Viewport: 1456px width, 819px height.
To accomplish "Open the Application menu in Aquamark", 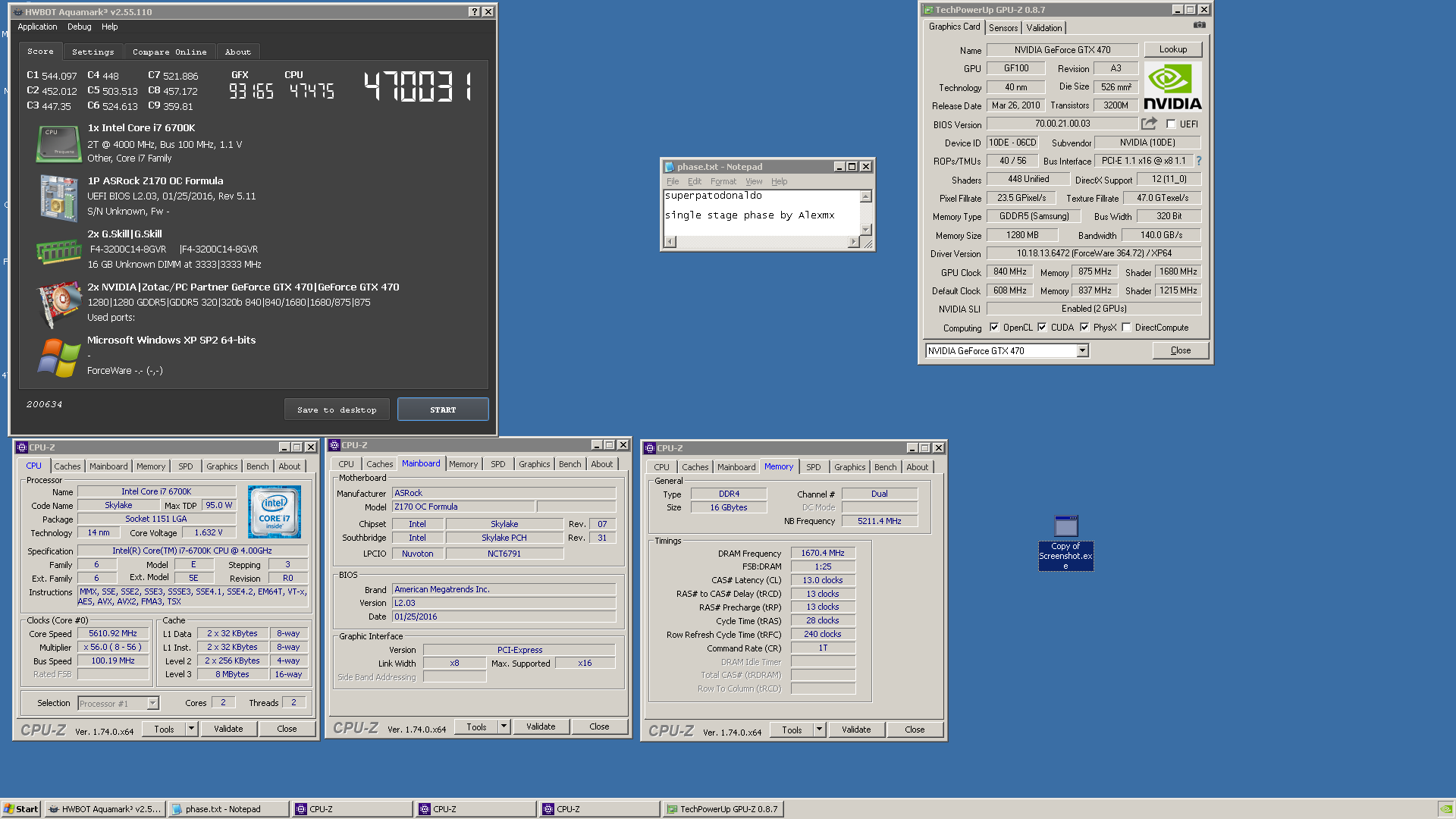I will (37, 27).
